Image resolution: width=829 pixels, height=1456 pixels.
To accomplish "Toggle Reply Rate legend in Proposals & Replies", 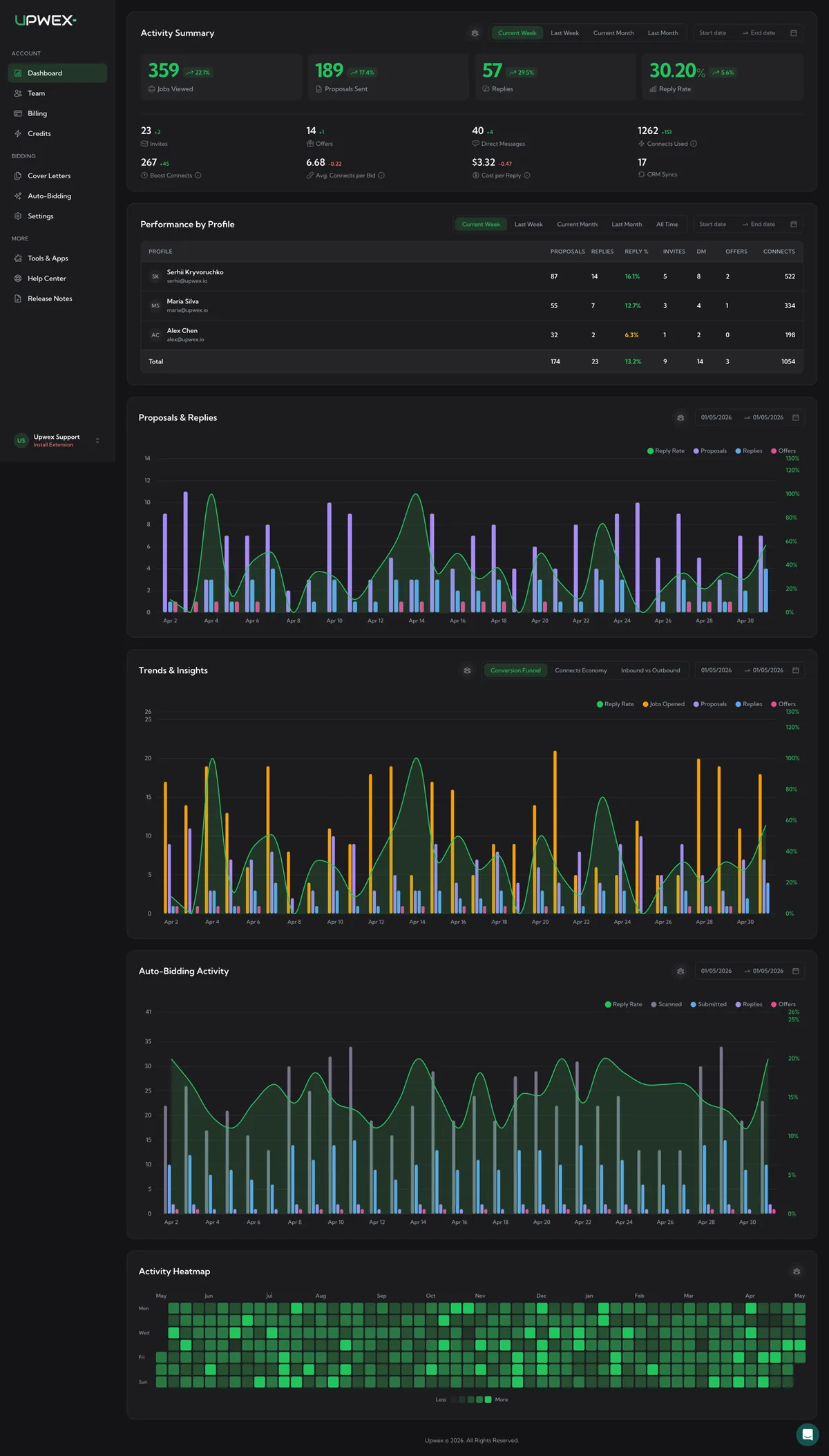I will [666, 451].
